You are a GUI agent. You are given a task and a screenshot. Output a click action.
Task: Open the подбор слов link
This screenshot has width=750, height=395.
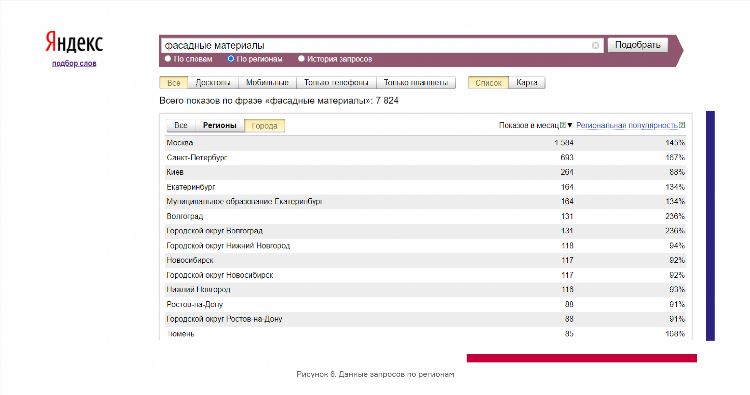click(x=74, y=63)
